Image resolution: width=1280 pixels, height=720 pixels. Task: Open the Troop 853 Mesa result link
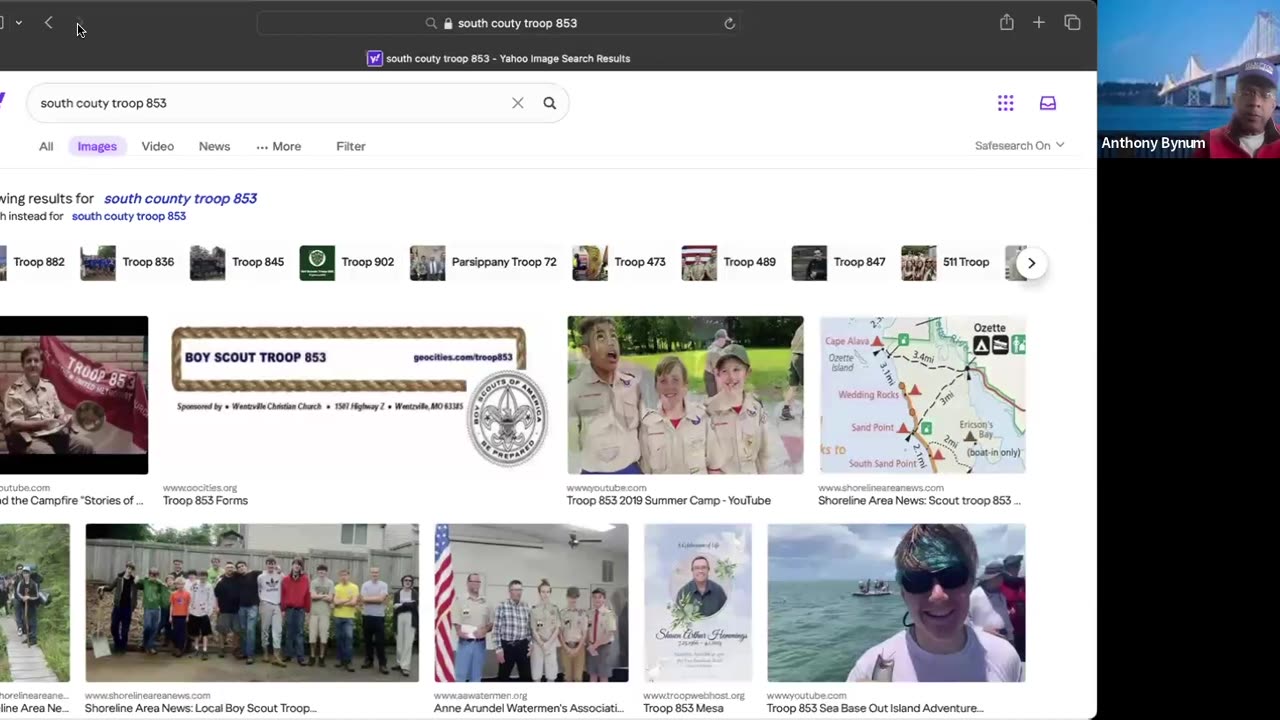683,709
